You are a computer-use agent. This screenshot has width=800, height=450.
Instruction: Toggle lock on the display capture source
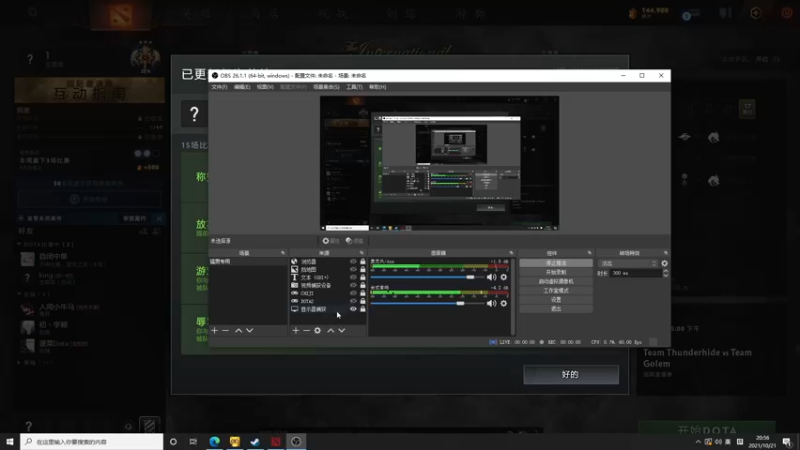[x=363, y=309]
